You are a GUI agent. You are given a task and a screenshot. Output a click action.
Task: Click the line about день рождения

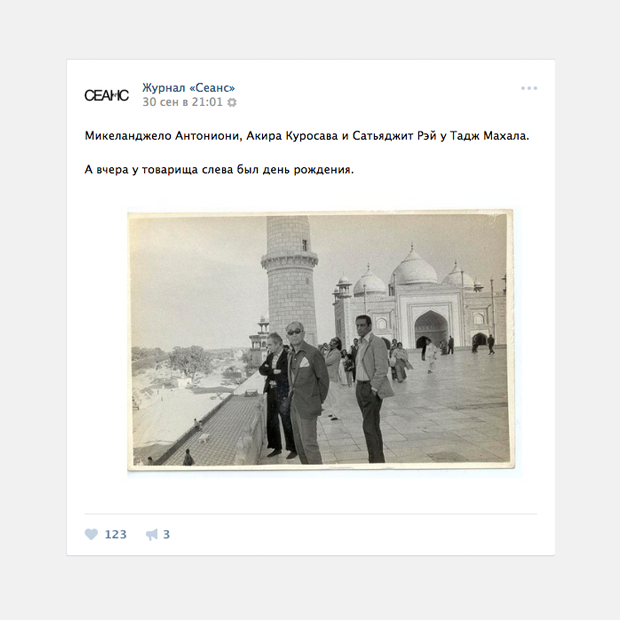219,170
